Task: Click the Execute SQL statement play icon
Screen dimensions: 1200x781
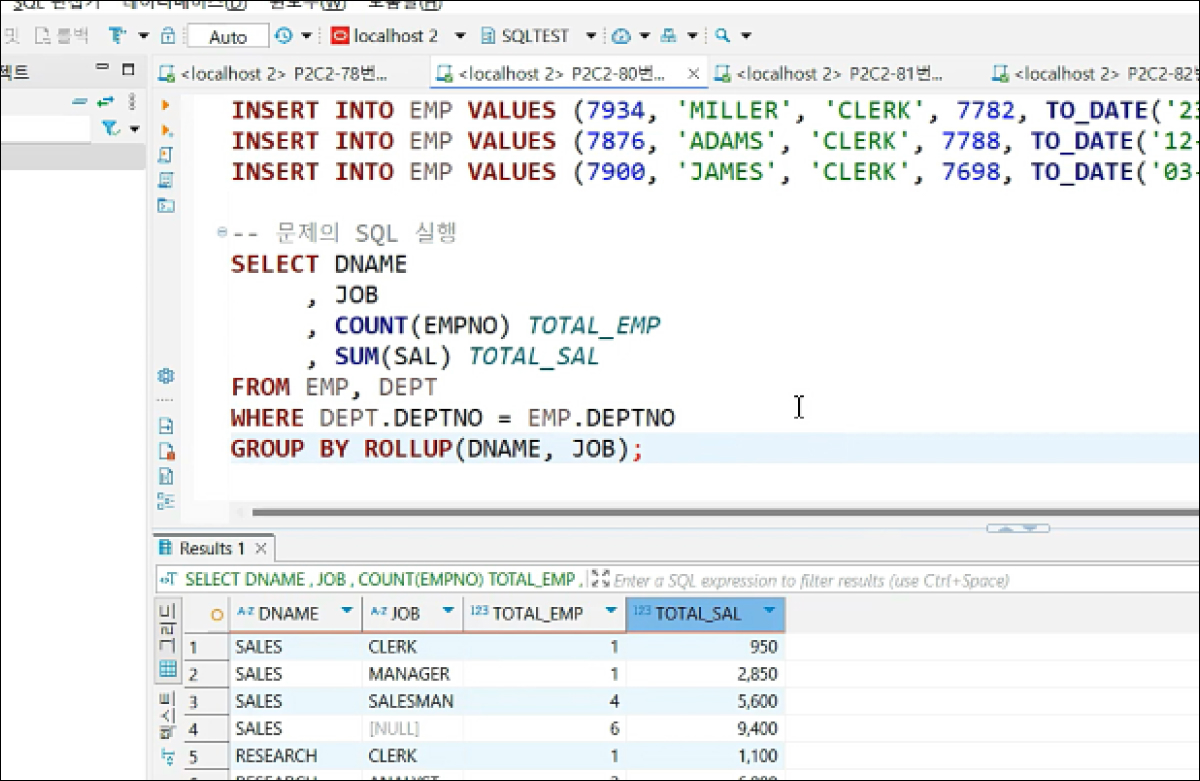Action: (x=166, y=105)
